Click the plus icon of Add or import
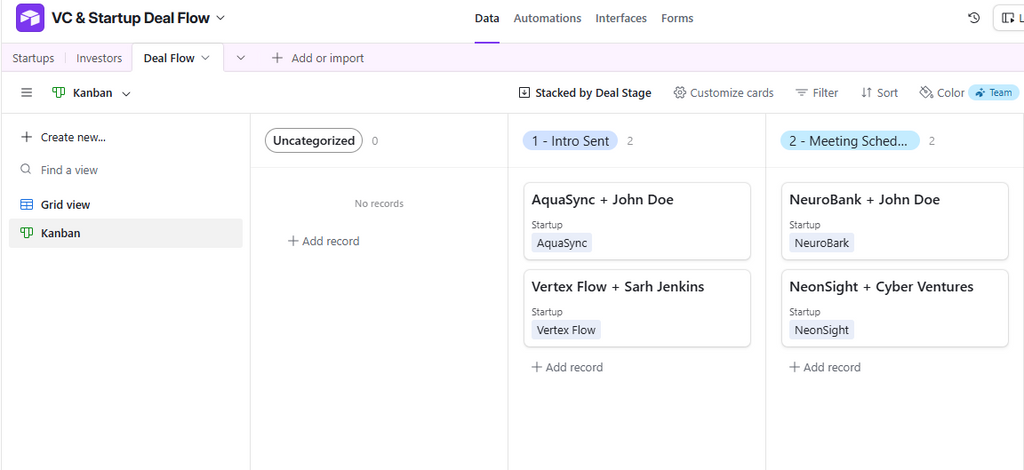 point(277,58)
